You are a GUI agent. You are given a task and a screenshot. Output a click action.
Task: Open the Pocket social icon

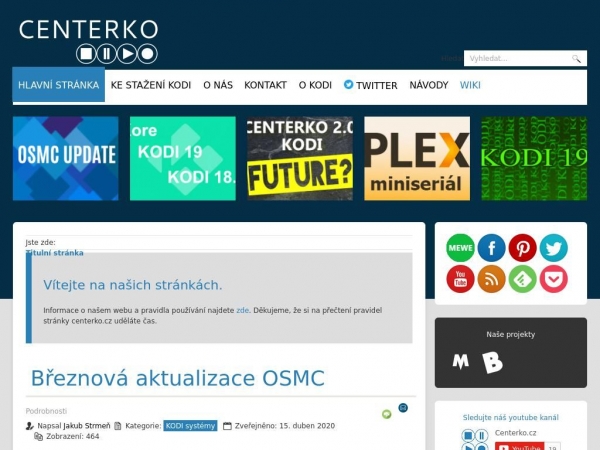point(554,279)
